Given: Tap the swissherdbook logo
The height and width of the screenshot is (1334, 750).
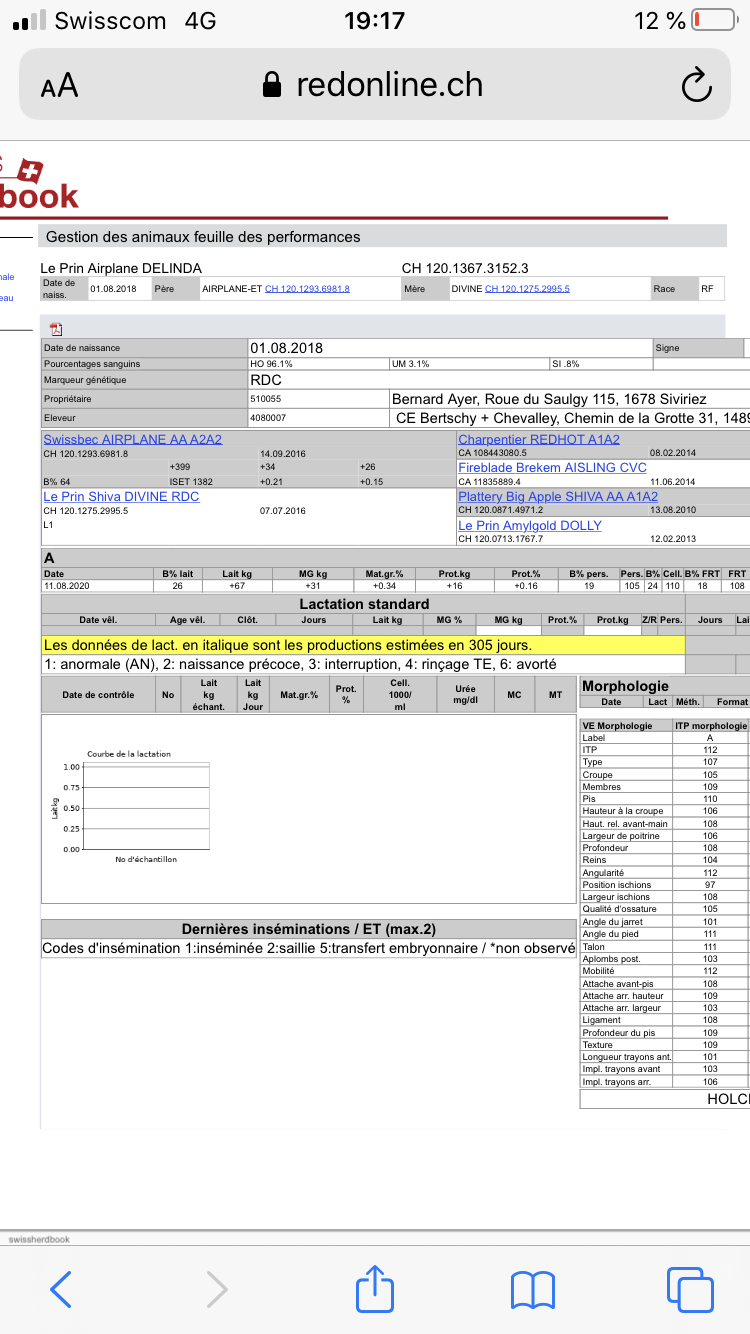Looking at the screenshot, I should point(38,185).
